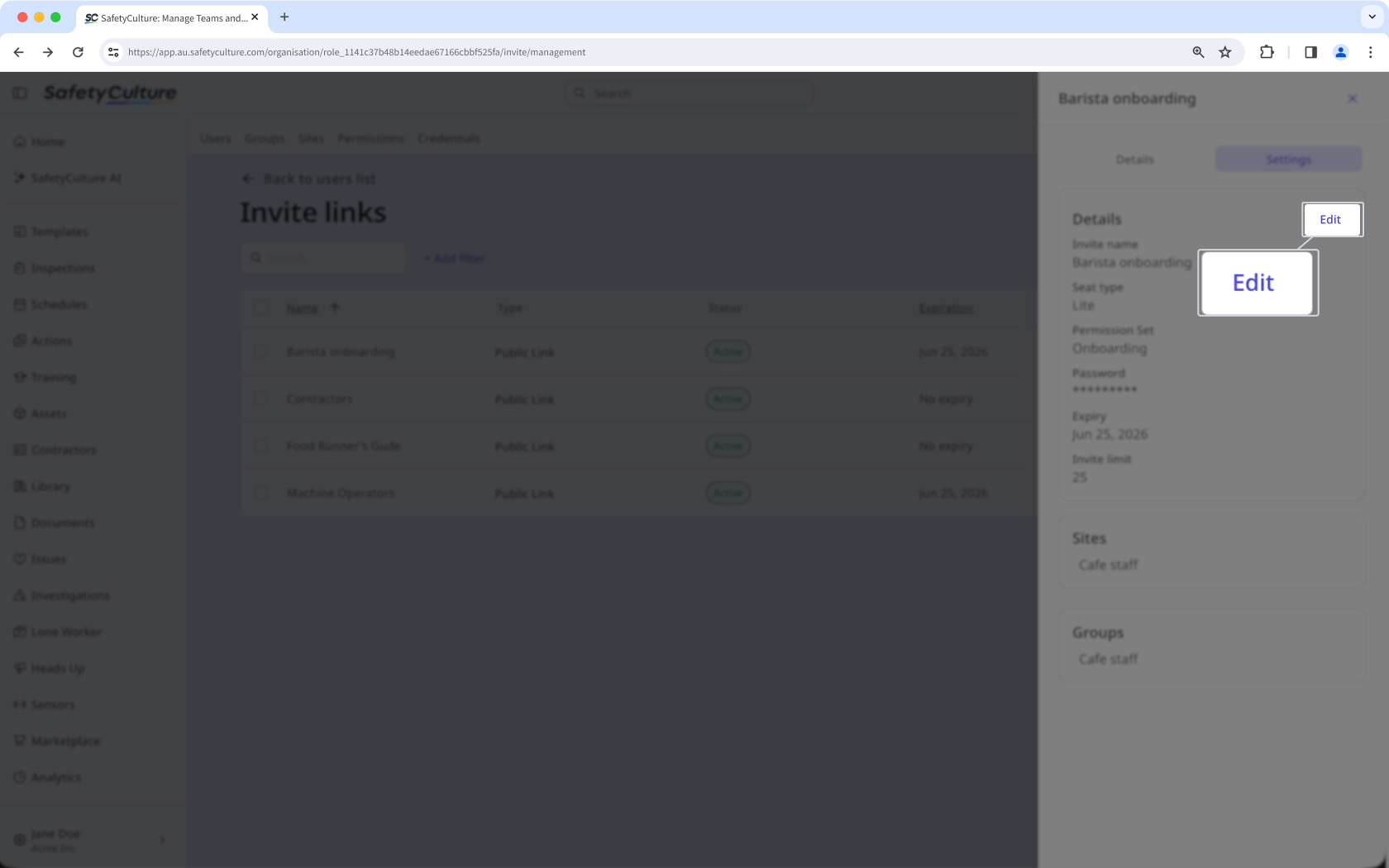The width and height of the screenshot is (1389, 868).
Task: Sort by the Expiration column header
Action: (x=946, y=308)
